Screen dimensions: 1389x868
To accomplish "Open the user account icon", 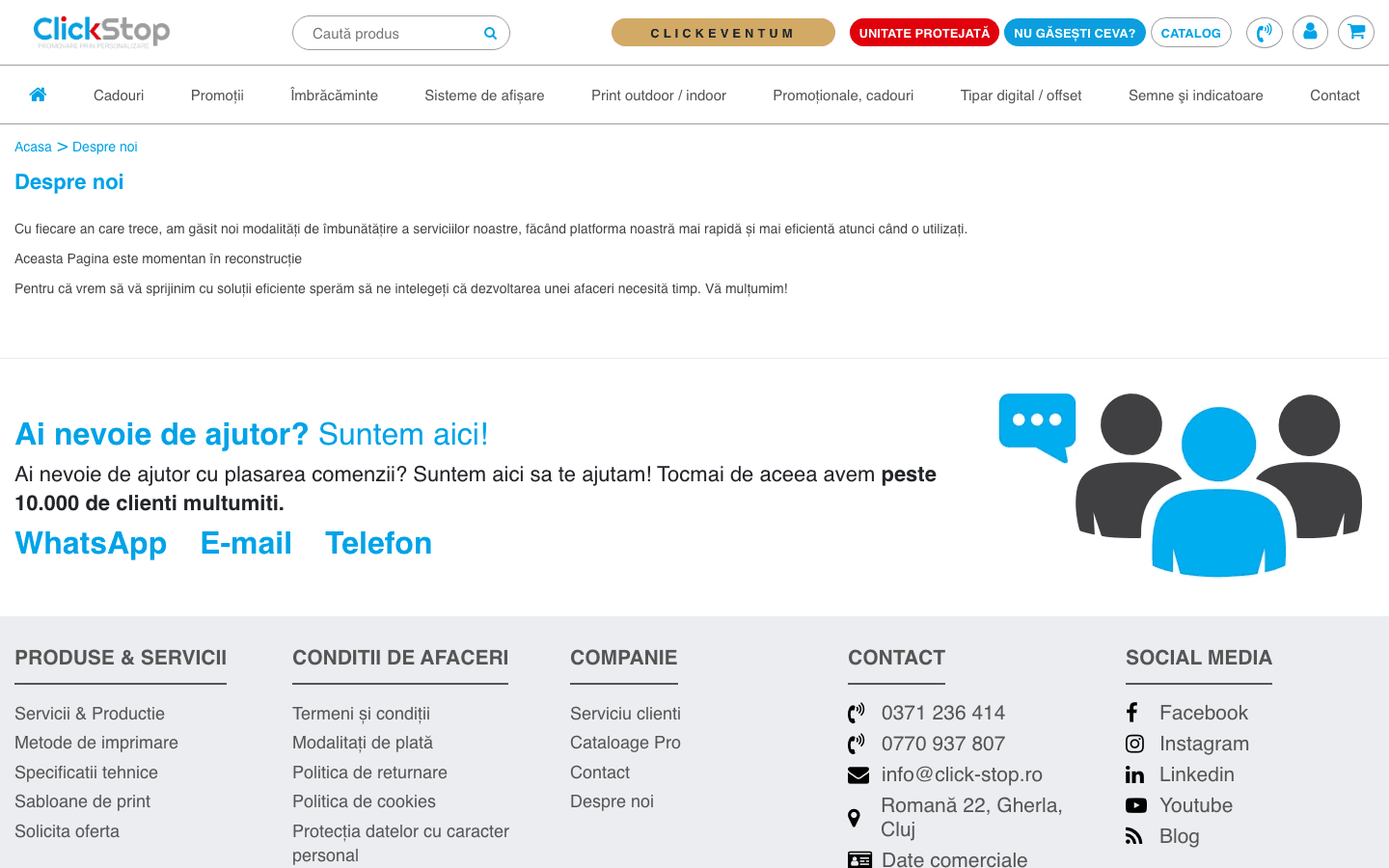I will point(1310,33).
